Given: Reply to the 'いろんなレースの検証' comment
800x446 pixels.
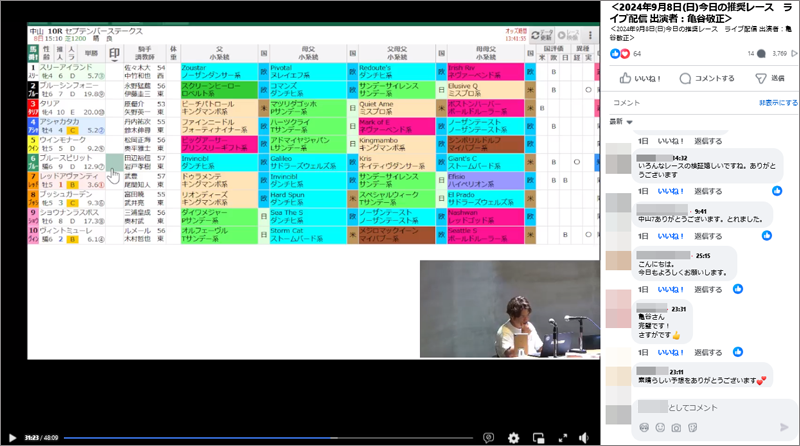Looking at the screenshot, I should pos(708,191).
